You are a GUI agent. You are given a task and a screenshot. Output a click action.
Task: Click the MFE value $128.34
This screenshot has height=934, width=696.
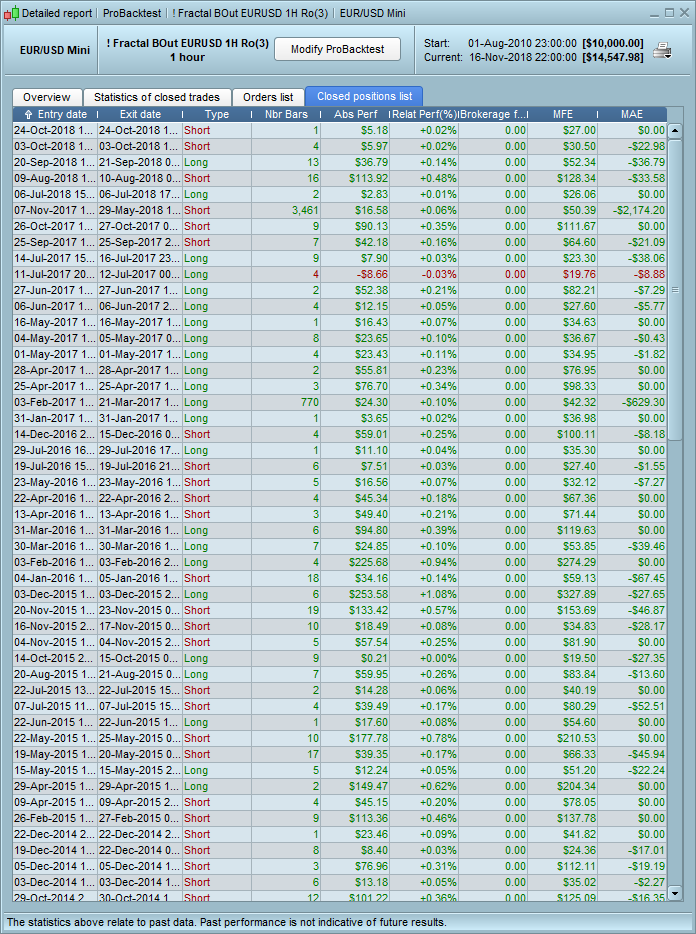(x=576, y=179)
